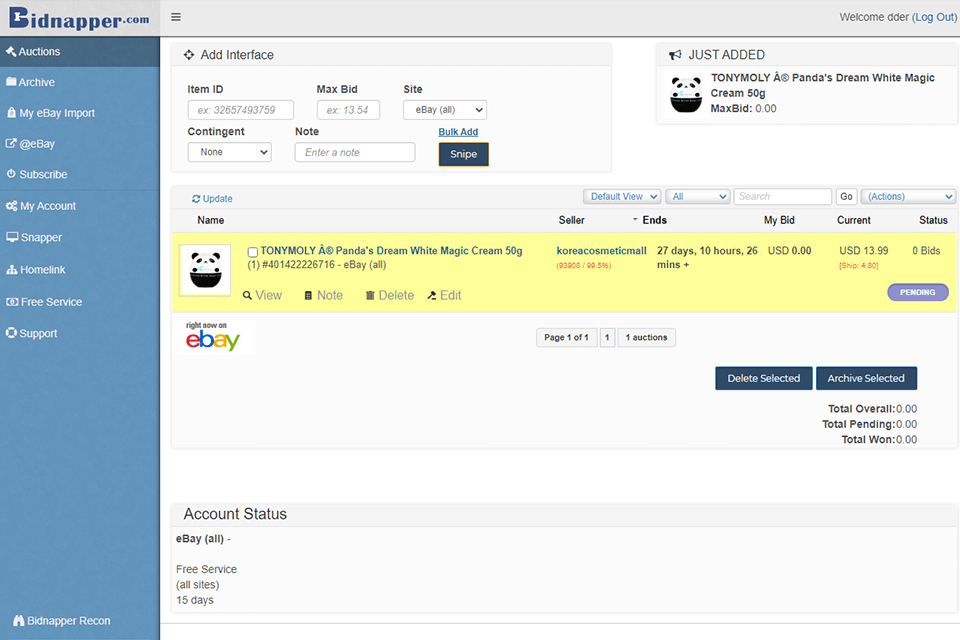This screenshot has width=960, height=640.
Task: Open Archive from the sidebar menu
Action: [9, 82]
